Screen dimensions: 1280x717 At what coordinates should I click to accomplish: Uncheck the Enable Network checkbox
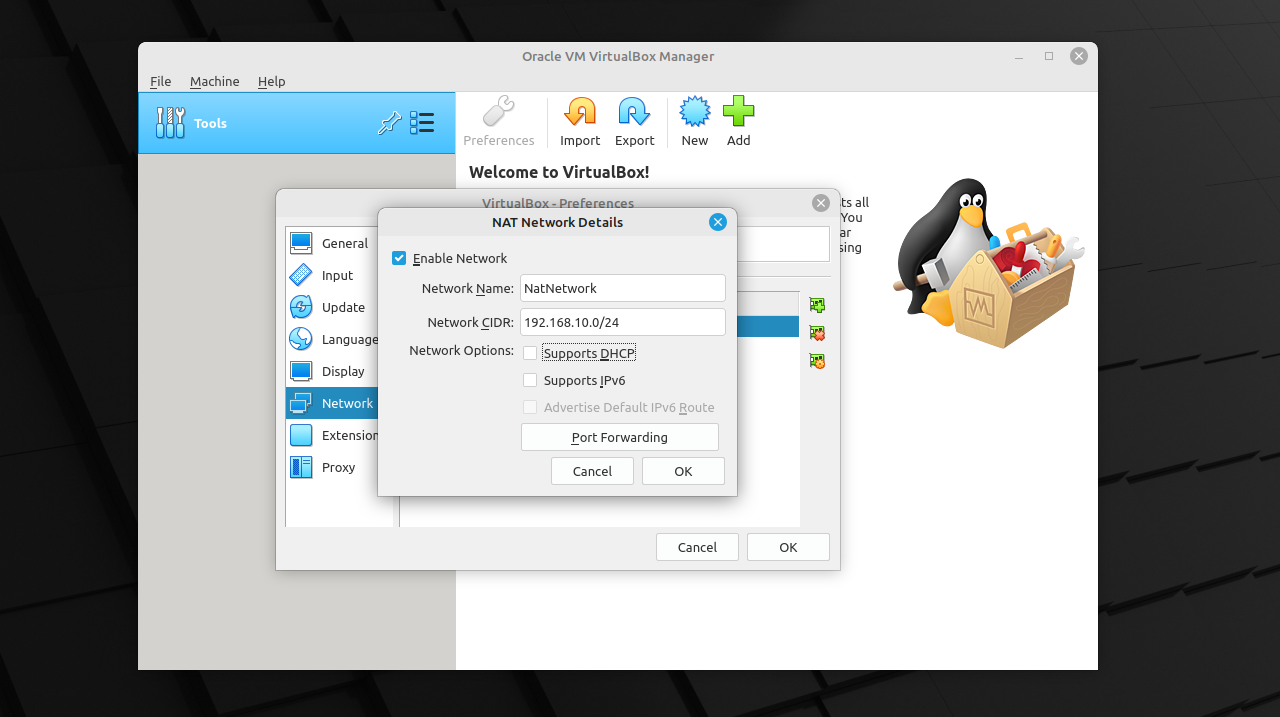point(399,258)
